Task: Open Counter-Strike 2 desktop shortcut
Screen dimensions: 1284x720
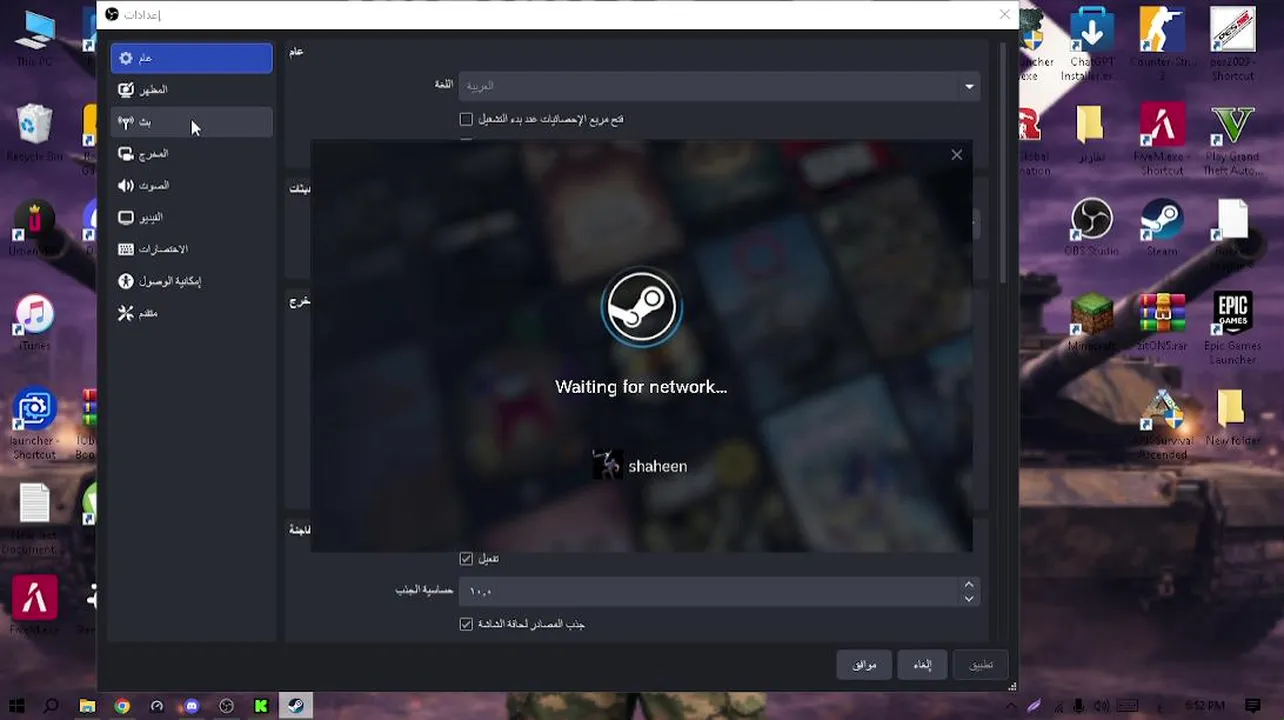Action: (x=1162, y=44)
